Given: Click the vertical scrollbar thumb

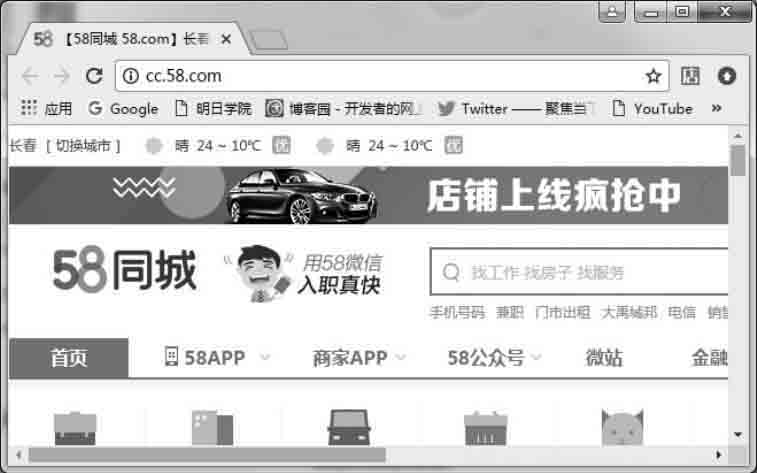Looking at the screenshot, I should (x=738, y=160).
